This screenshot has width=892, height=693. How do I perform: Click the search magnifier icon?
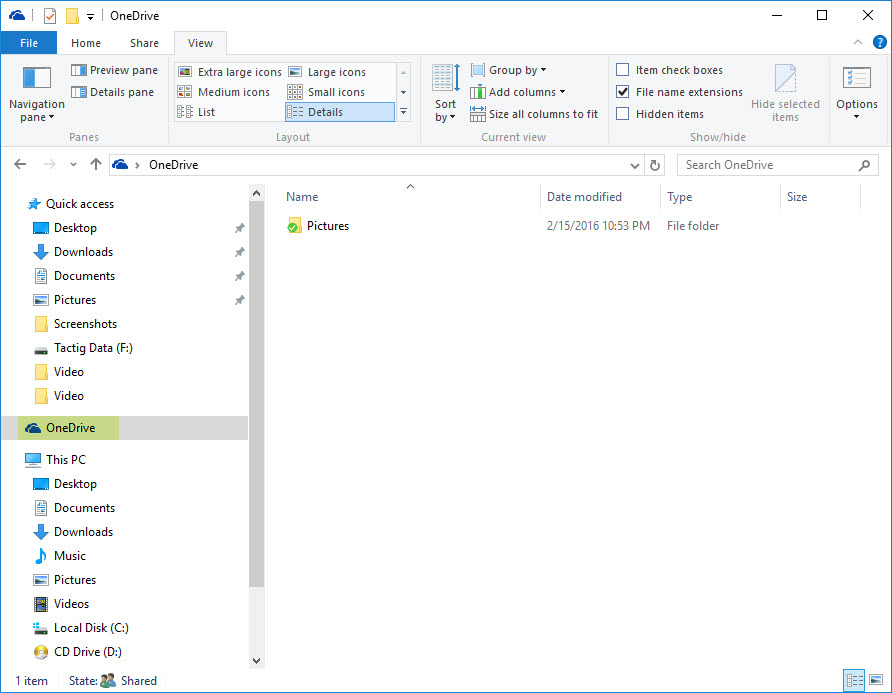click(865, 165)
